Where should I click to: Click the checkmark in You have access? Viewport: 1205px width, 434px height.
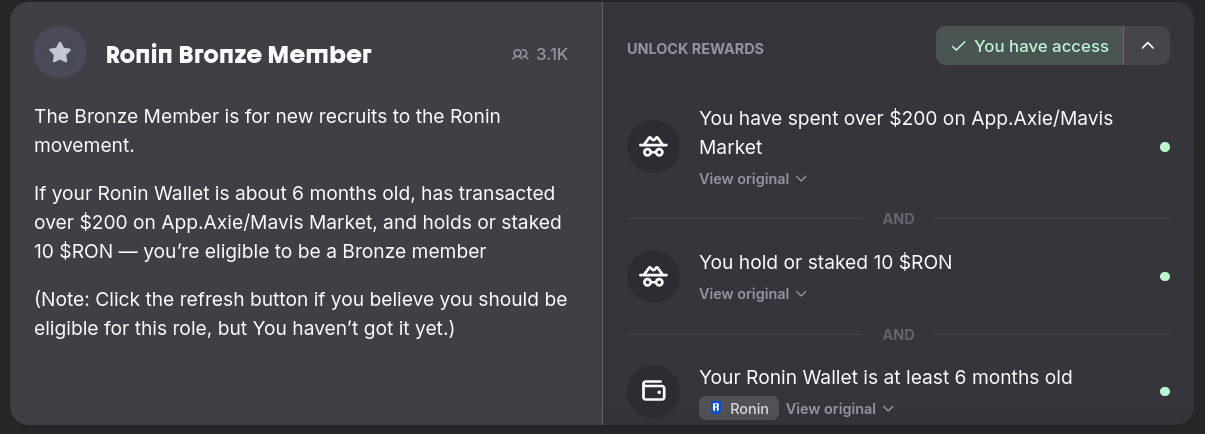pos(958,46)
